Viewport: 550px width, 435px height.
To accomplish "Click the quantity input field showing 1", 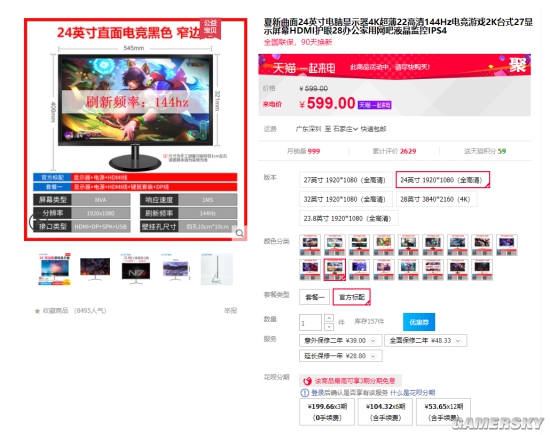I will pyautogui.click(x=310, y=323).
